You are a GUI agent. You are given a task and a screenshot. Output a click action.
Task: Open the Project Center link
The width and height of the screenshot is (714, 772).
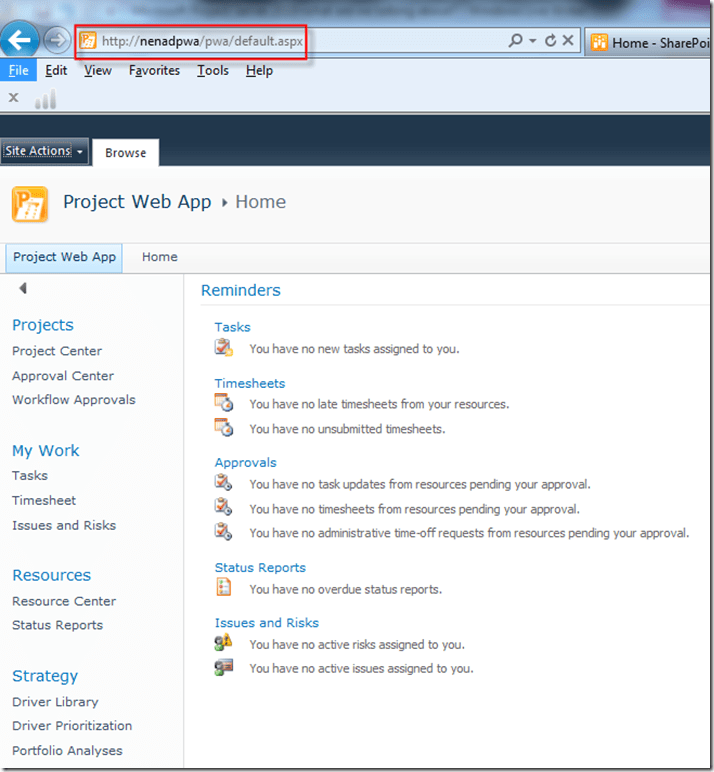tap(57, 351)
